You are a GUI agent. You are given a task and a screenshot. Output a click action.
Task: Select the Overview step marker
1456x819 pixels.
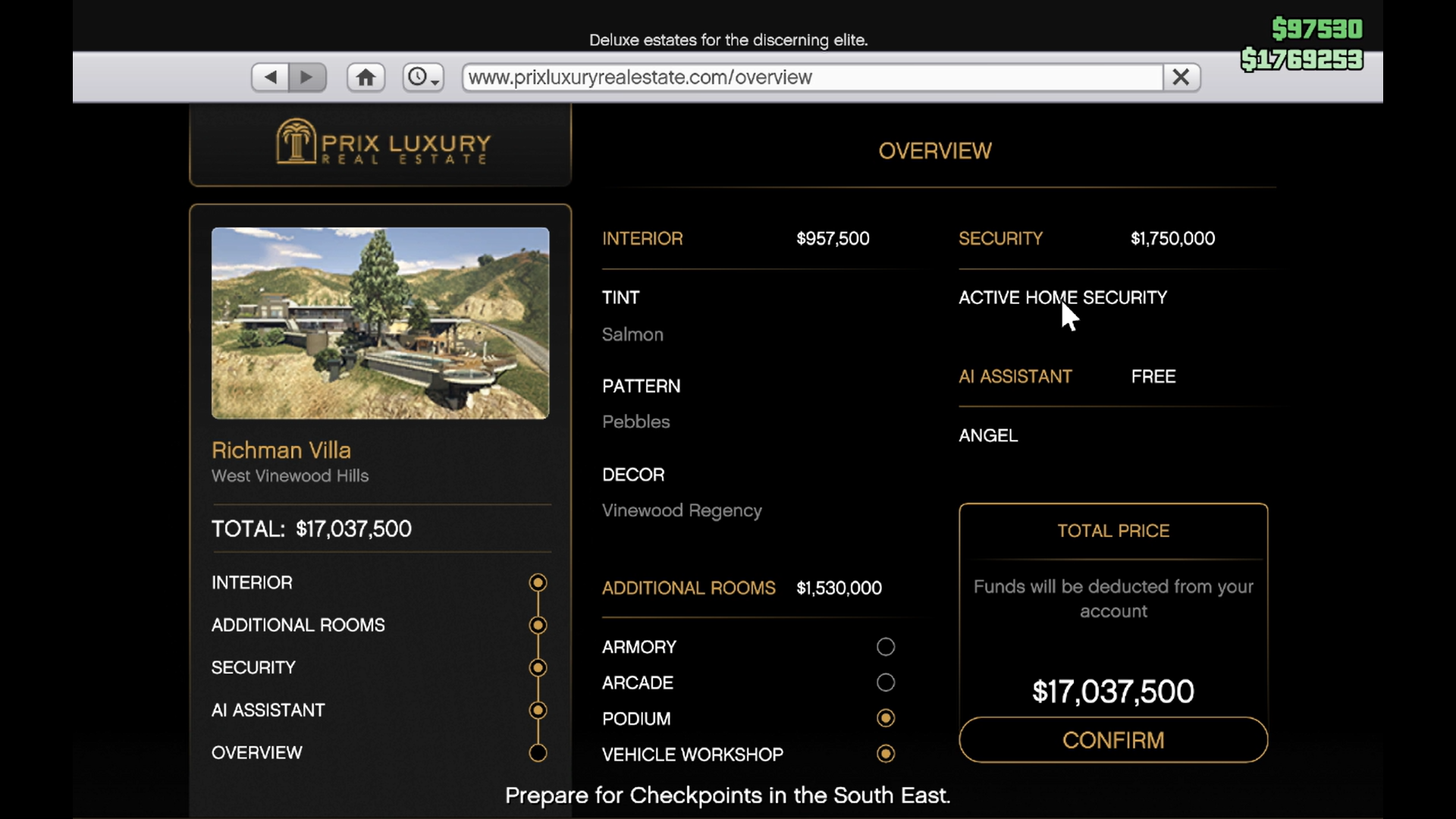[x=538, y=753]
